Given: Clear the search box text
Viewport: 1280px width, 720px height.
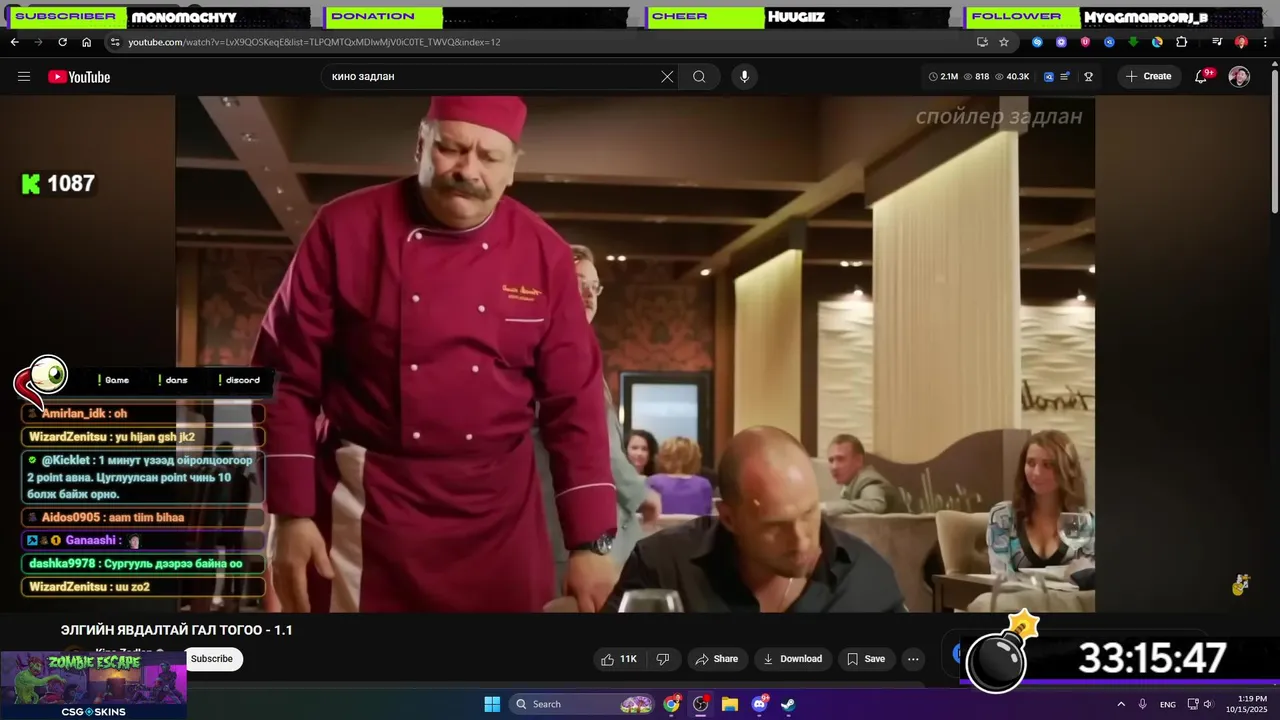Looking at the screenshot, I should [667, 77].
